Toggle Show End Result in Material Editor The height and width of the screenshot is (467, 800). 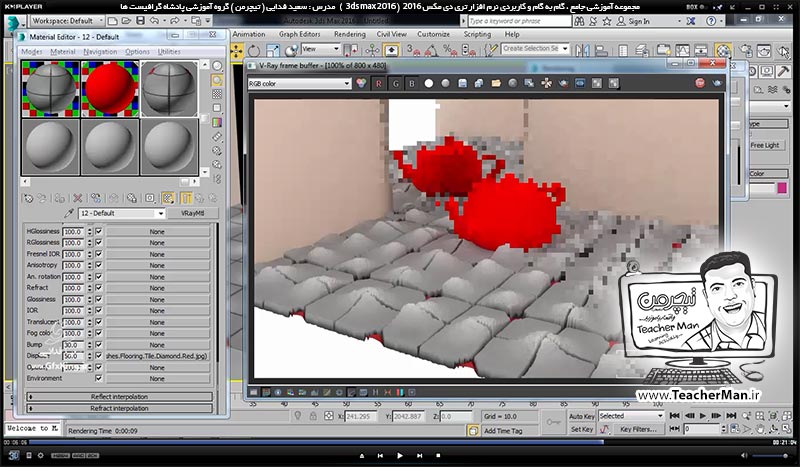[x=186, y=198]
